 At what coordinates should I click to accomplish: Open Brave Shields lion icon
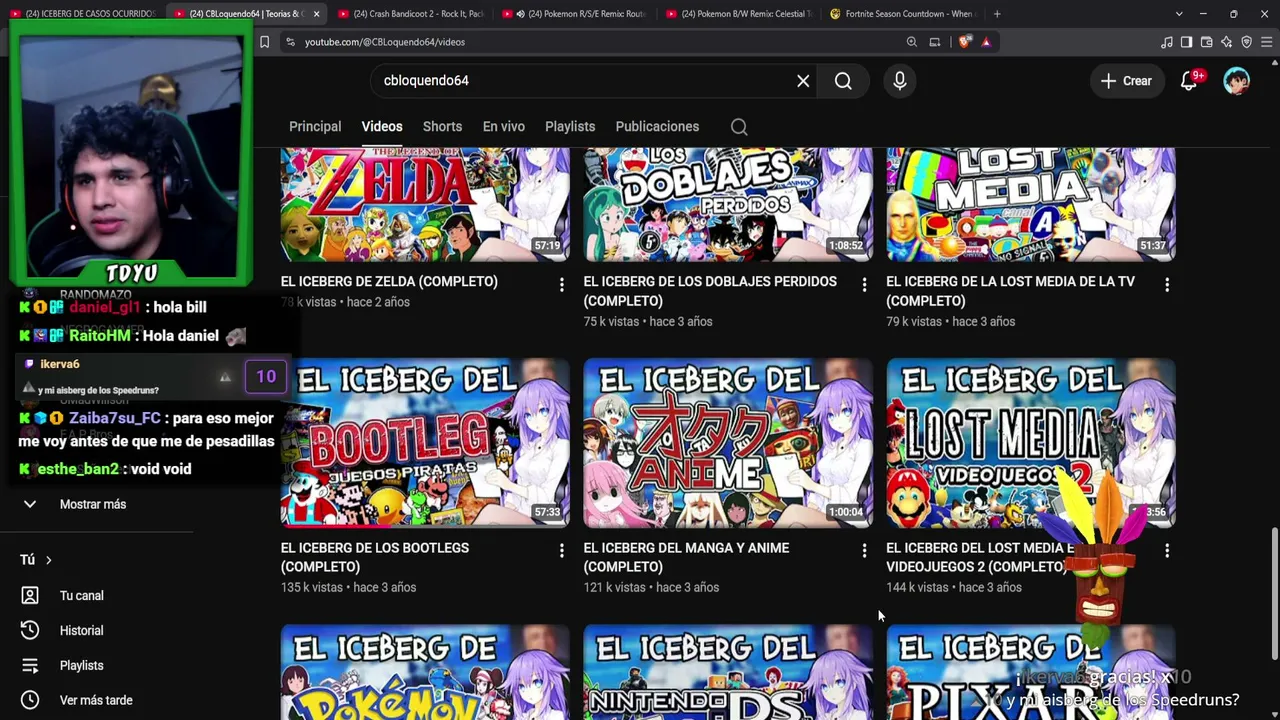[x=964, y=42]
